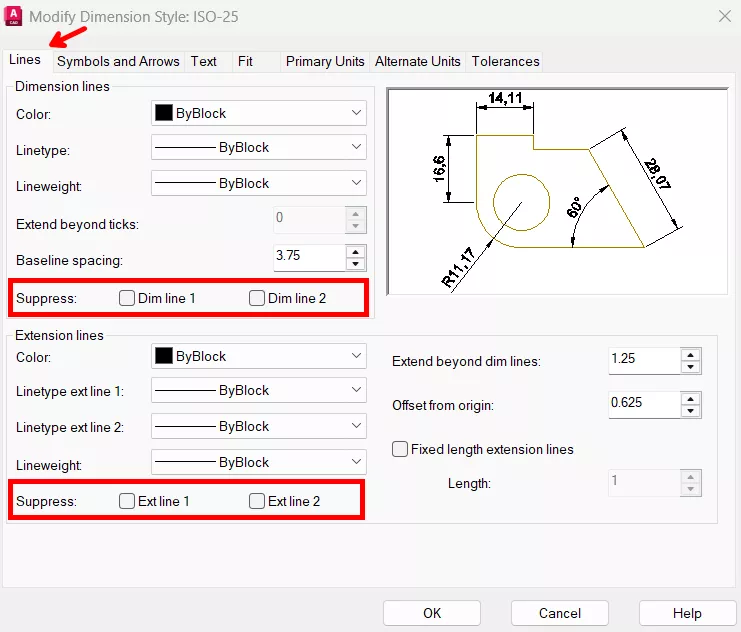The height and width of the screenshot is (632, 741).
Task: Tick Suppress Ext line 2 checkbox
Action: coord(257,501)
